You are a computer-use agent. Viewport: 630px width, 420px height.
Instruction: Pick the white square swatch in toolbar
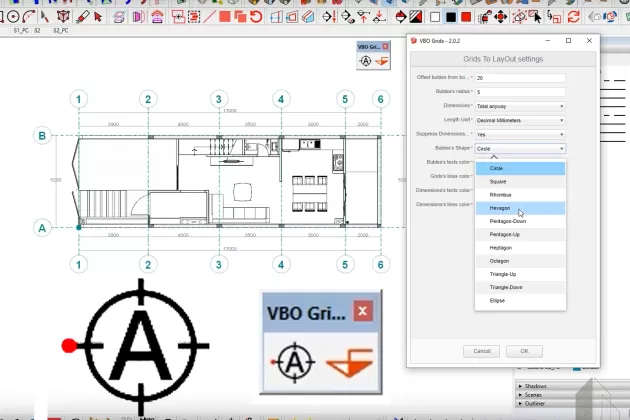coord(435,17)
